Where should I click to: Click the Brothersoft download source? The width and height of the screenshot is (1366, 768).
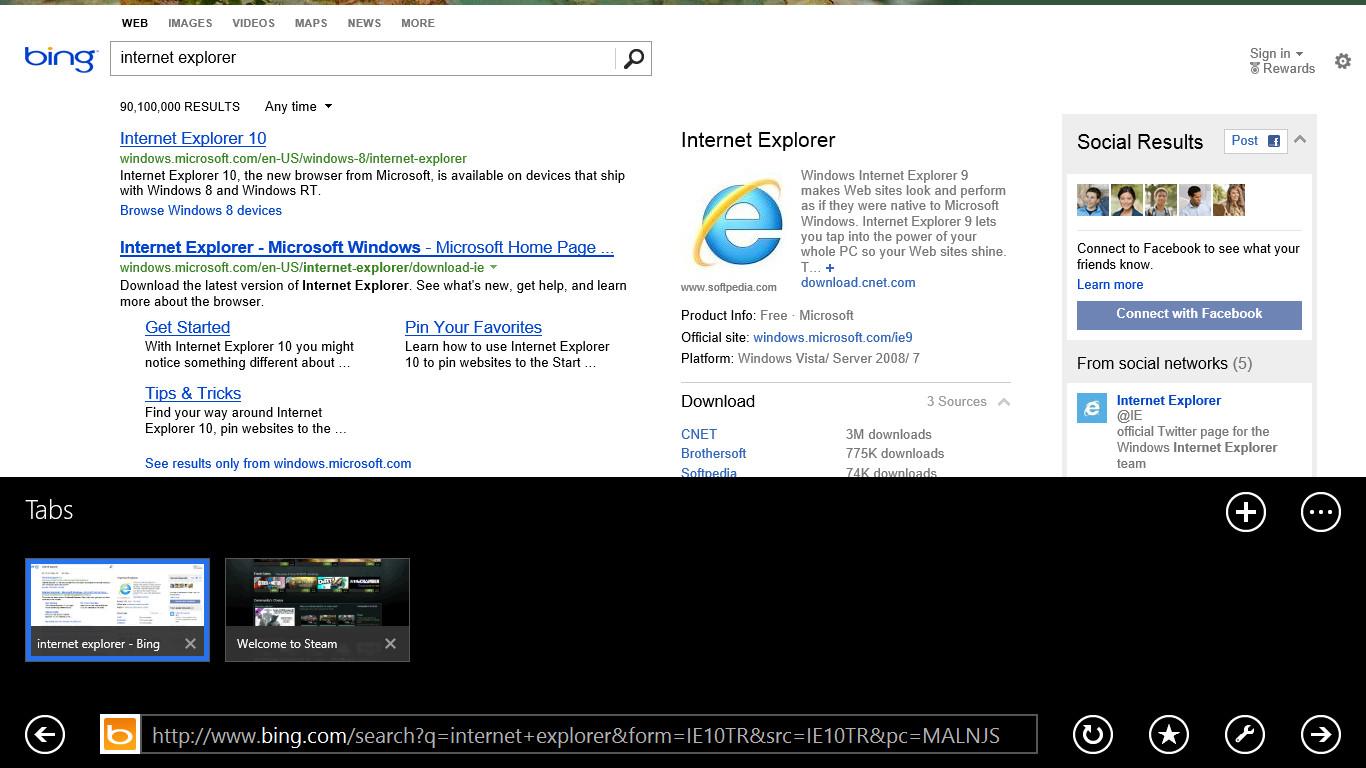pyautogui.click(x=714, y=454)
